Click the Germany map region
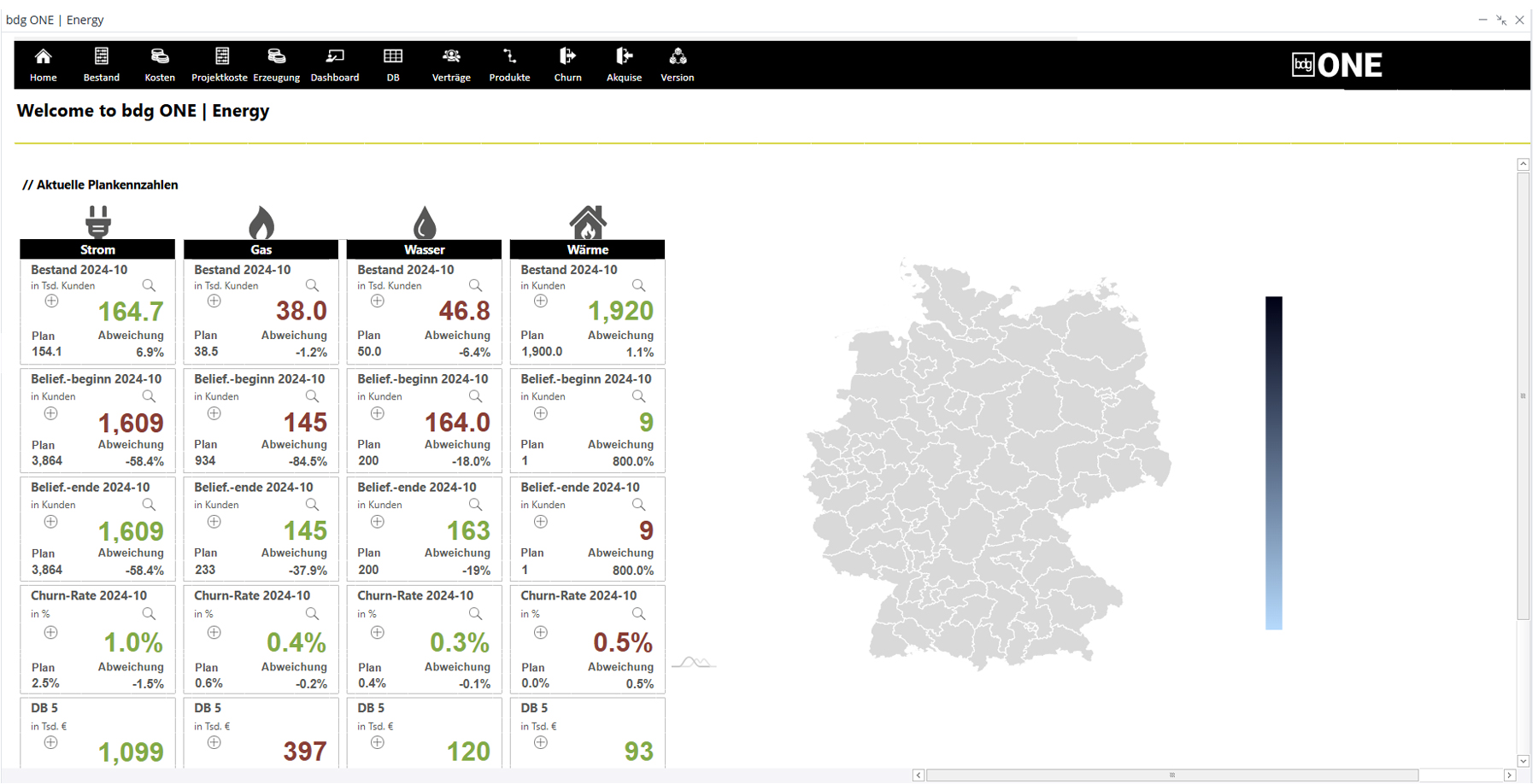Image resolution: width=1538 pixels, height=784 pixels. tap(983, 470)
